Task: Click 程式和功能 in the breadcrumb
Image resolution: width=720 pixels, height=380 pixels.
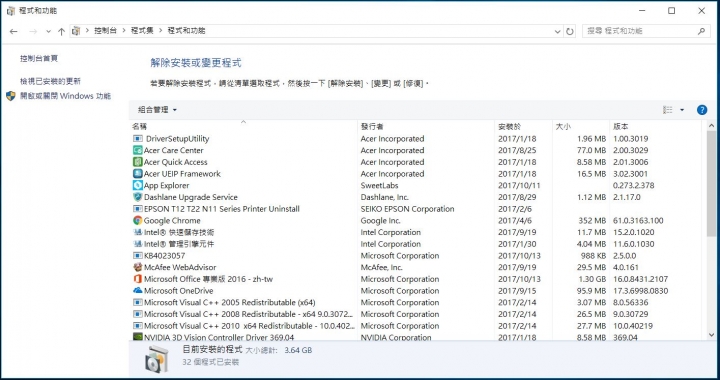Action: (186, 31)
